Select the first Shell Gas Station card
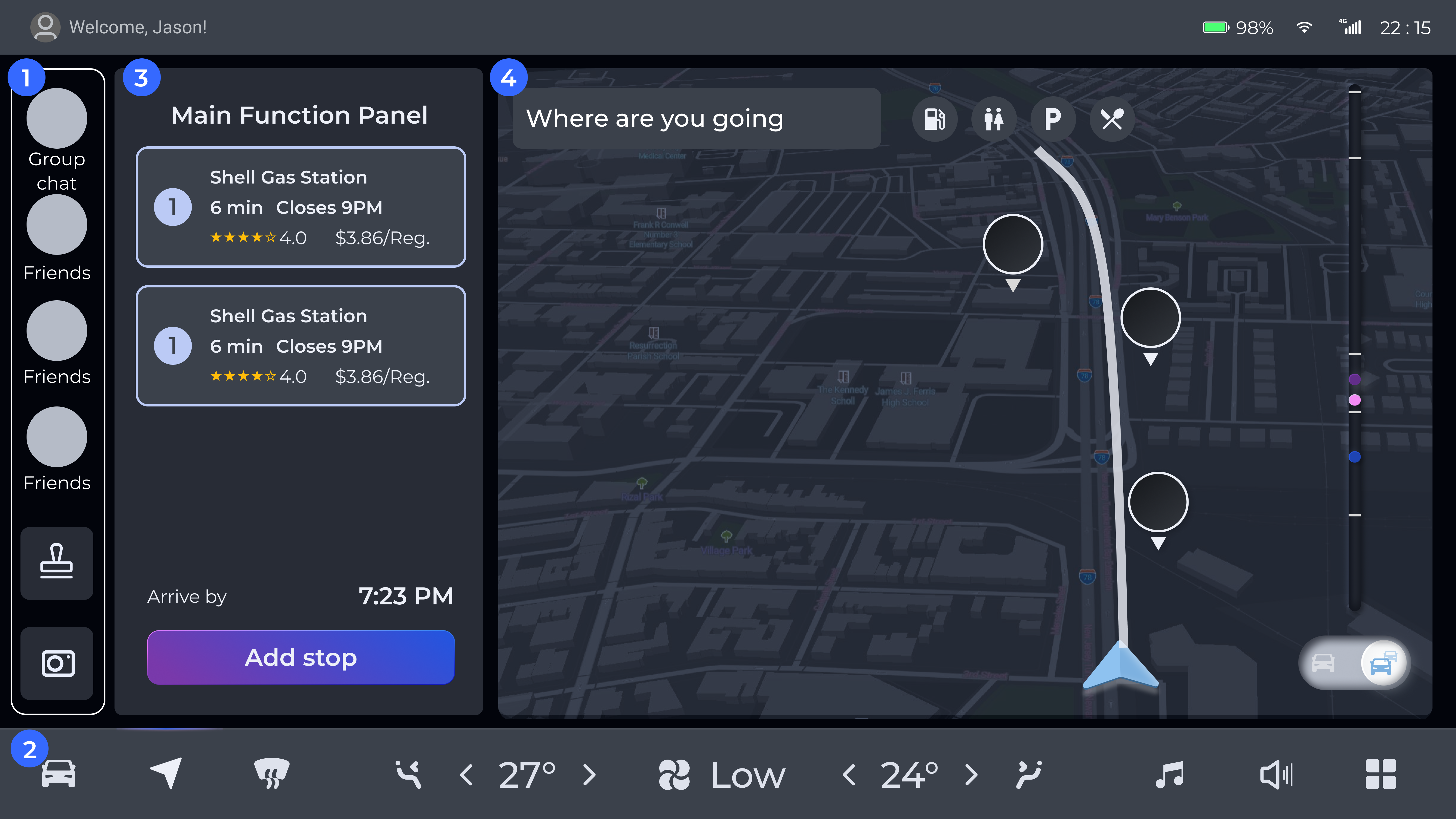 click(x=301, y=207)
